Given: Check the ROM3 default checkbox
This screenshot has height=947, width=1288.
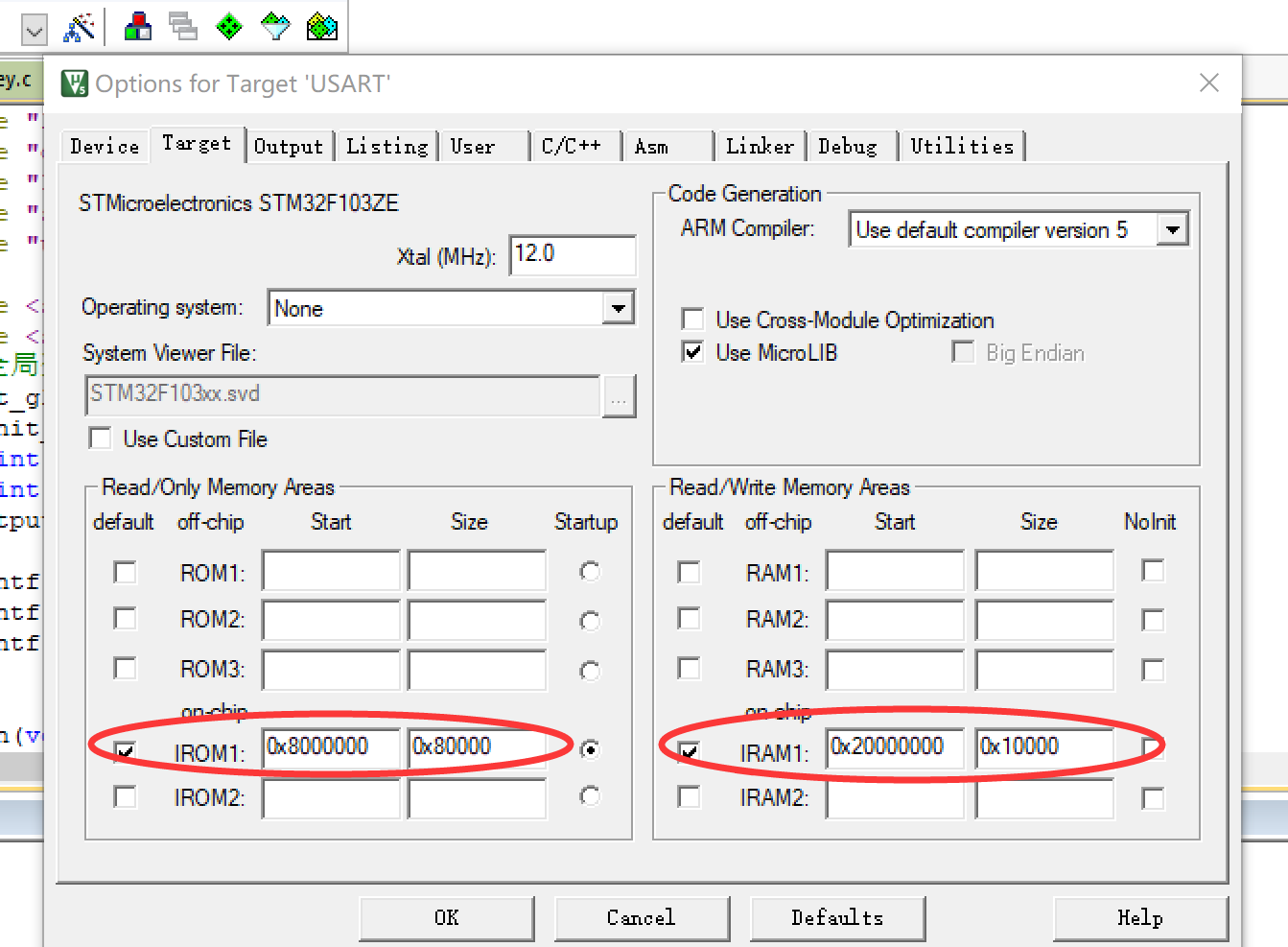Looking at the screenshot, I should [125, 667].
